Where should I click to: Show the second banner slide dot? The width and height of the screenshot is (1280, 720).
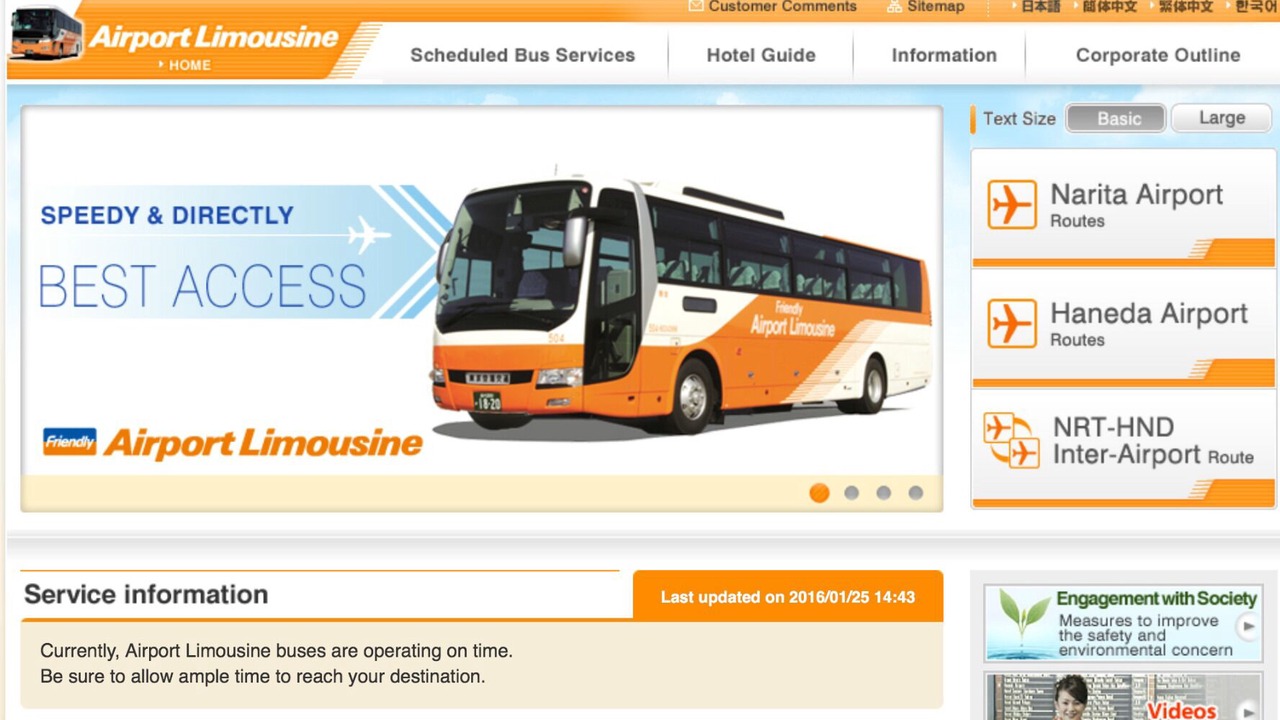pos(851,492)
